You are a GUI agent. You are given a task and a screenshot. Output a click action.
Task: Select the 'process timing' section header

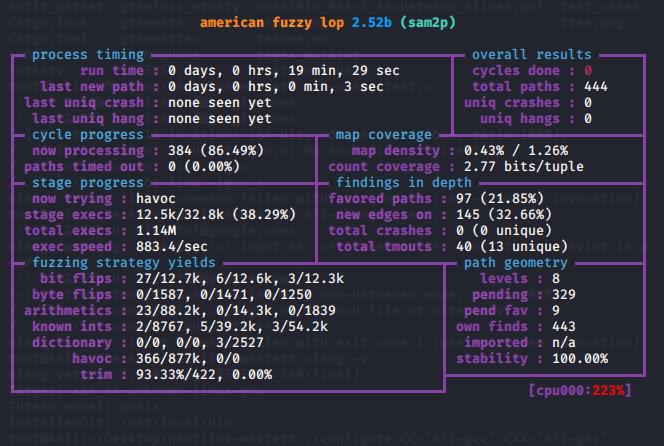click(x=88, y=55)
